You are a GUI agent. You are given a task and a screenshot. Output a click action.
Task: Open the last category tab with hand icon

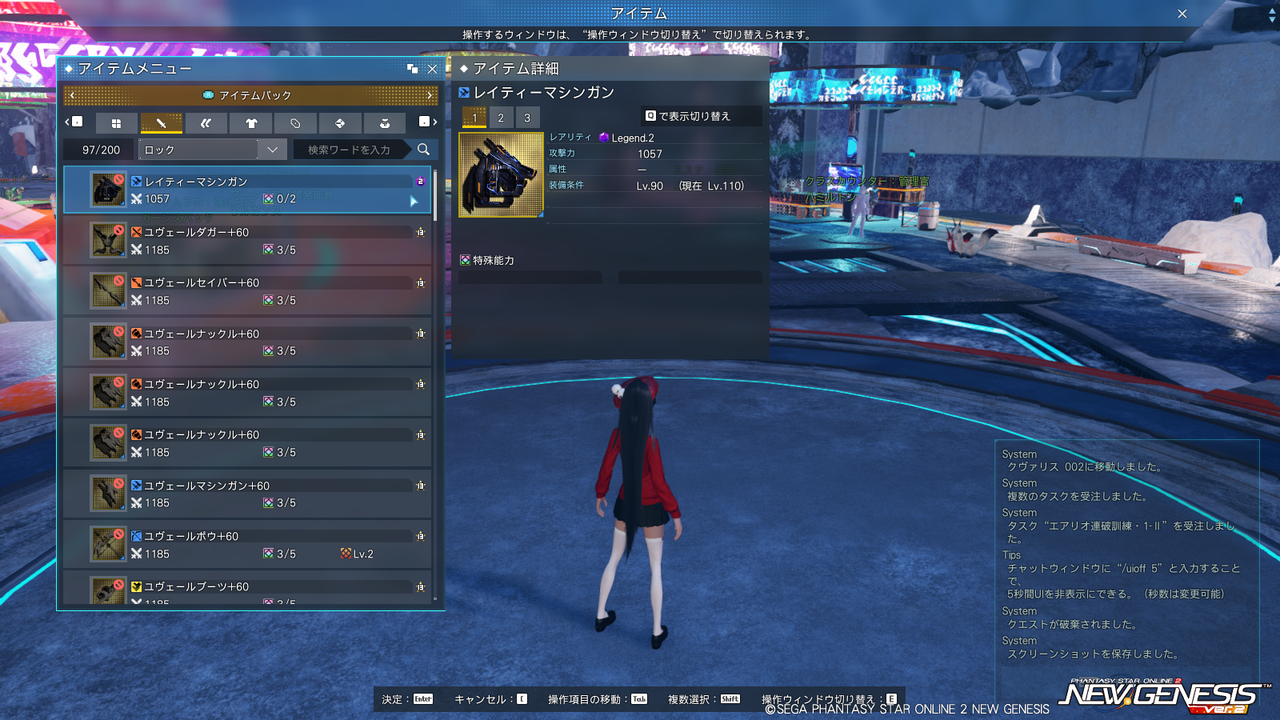point(385,123)
